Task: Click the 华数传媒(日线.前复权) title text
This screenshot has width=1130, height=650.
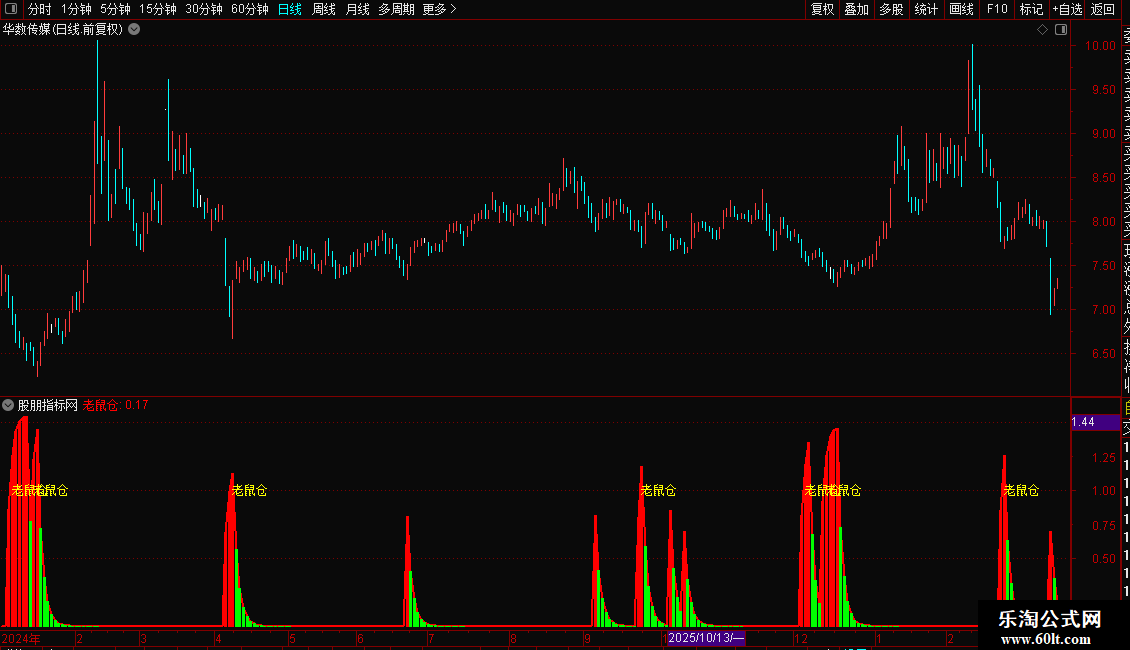Action: (63, 30)
